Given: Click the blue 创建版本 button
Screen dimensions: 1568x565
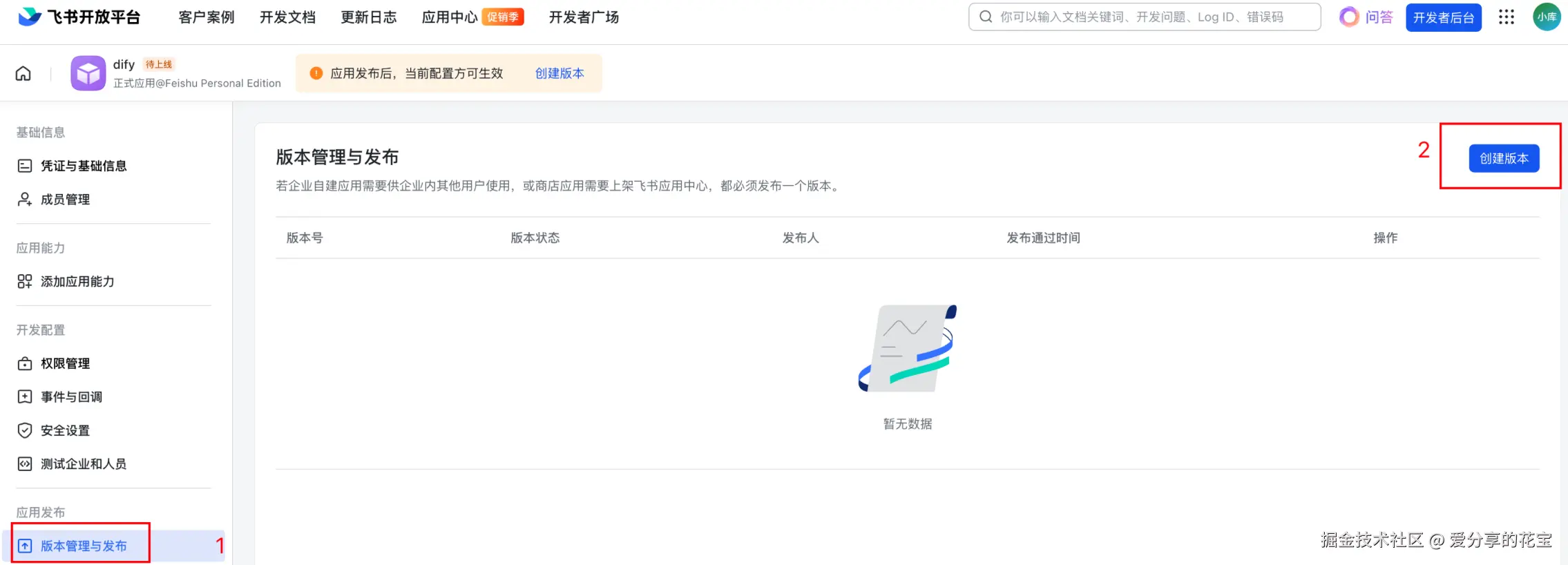Looking at the screenshot, I should pyautogui.click(x=1504, y=158).
